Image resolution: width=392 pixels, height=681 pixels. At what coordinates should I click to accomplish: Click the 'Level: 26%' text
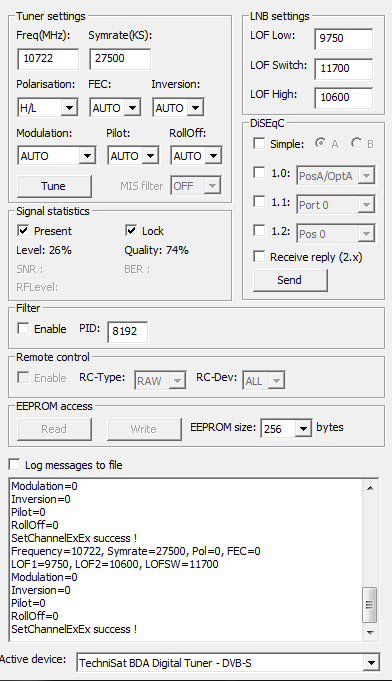pyautogui.click(x=44, y=250)
